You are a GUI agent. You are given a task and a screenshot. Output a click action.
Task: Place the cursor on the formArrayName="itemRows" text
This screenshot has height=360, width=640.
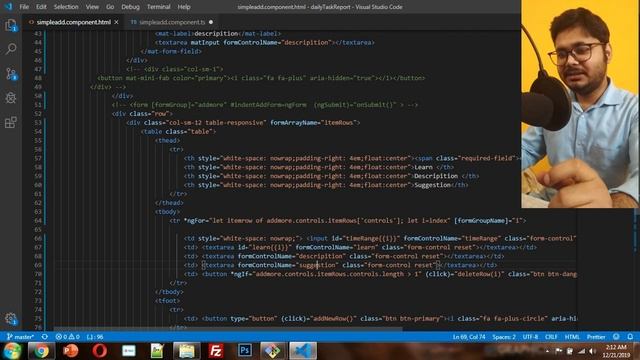(x=315, y=122)
